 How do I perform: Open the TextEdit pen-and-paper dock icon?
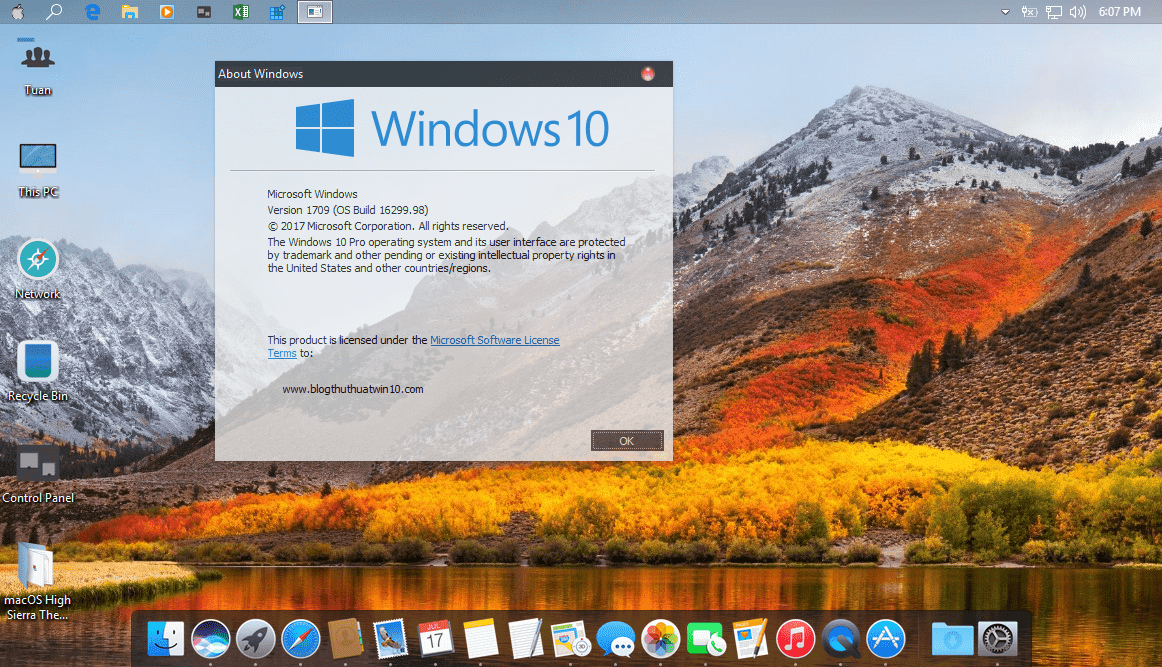[525, 639]
